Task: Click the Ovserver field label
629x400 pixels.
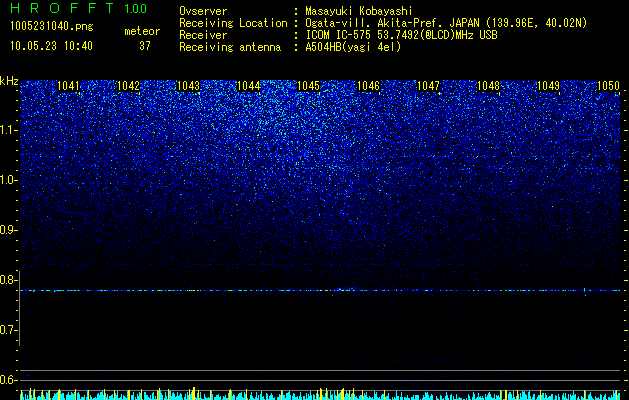Action: [203, 11]
